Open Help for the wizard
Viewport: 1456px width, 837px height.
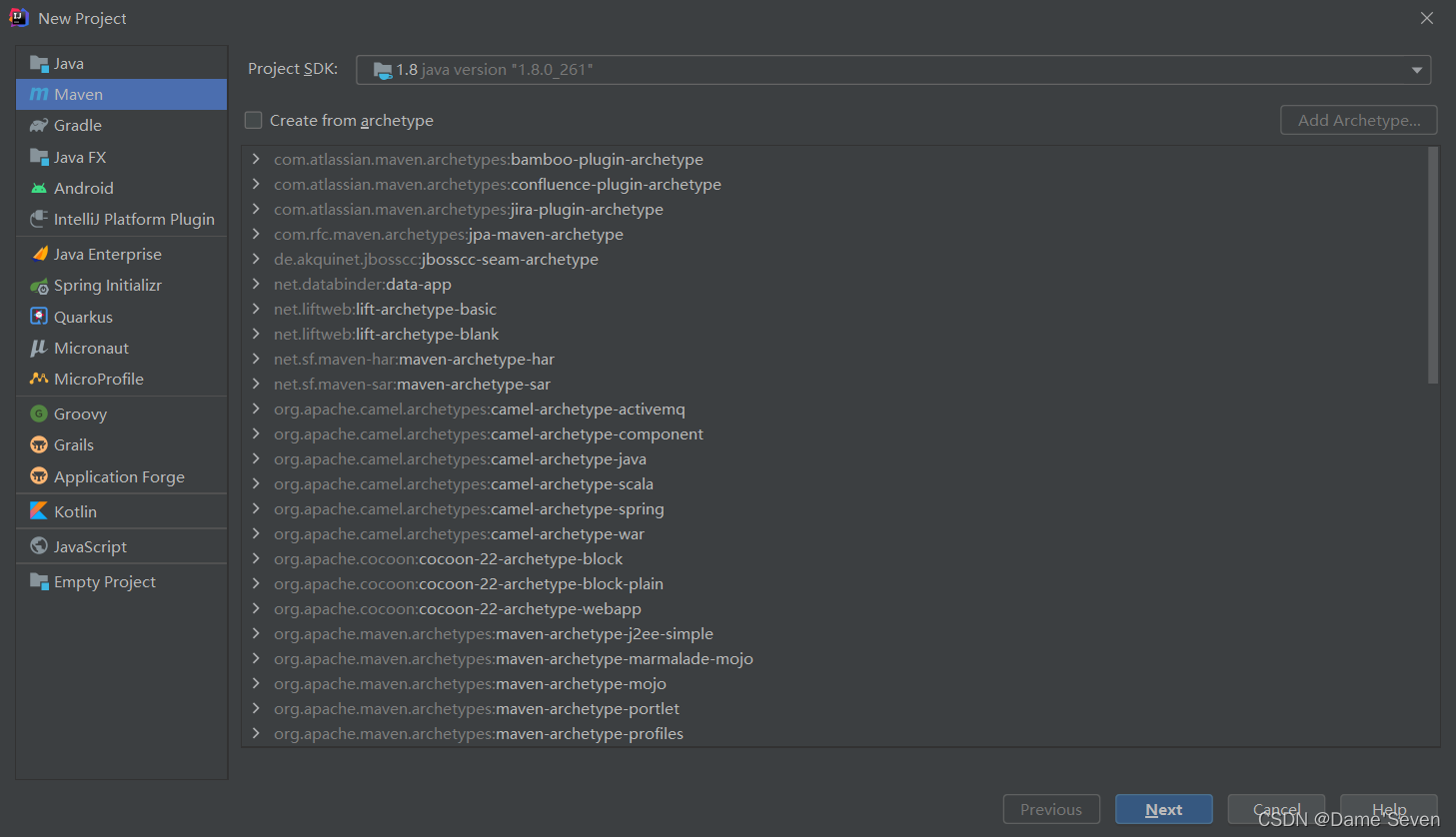(x=1389, y=810)
